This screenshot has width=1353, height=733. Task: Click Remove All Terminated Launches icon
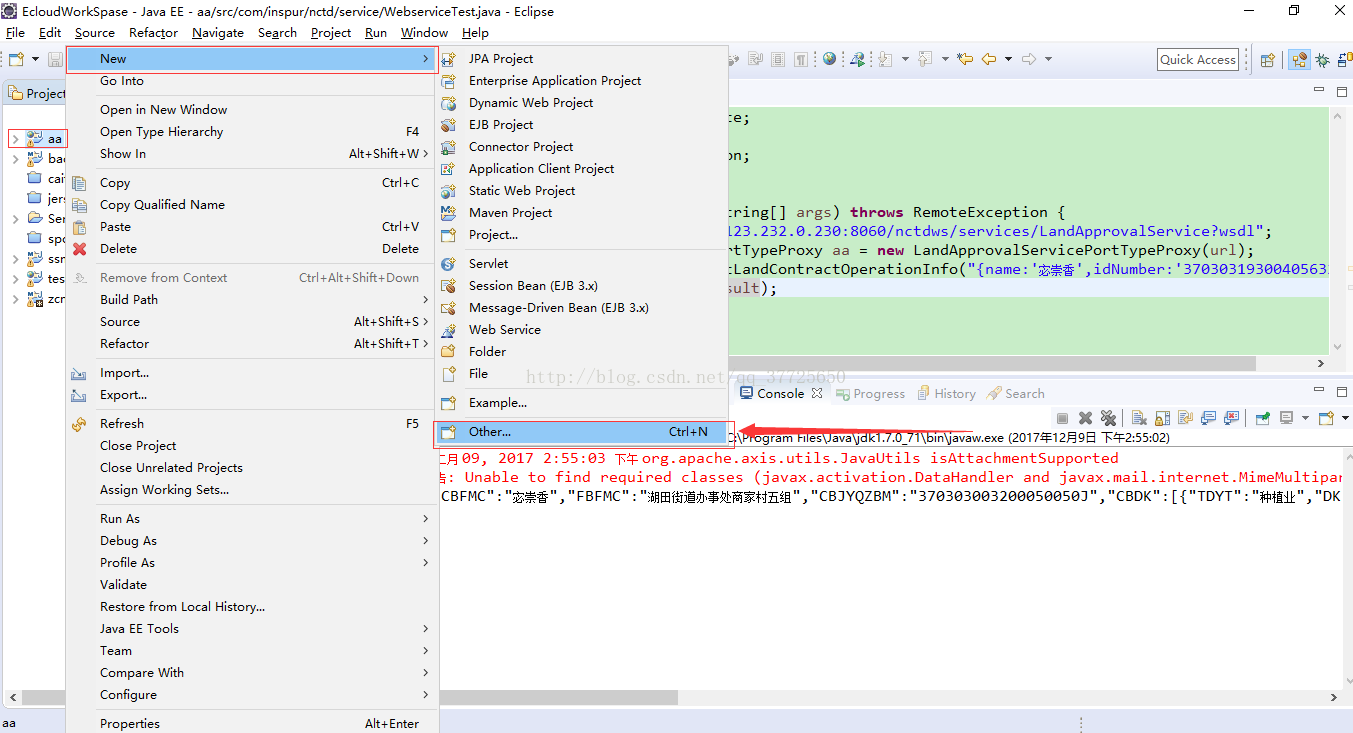tap(1108, 418)
